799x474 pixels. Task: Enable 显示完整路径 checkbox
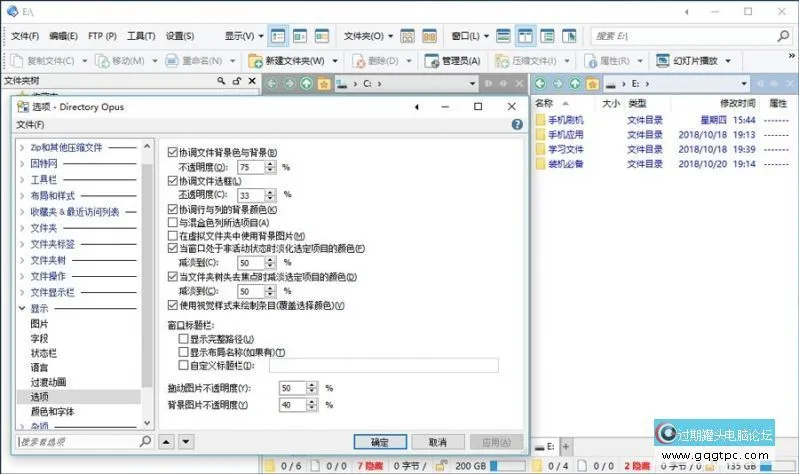pyautogui.click(x=183, y=340)
